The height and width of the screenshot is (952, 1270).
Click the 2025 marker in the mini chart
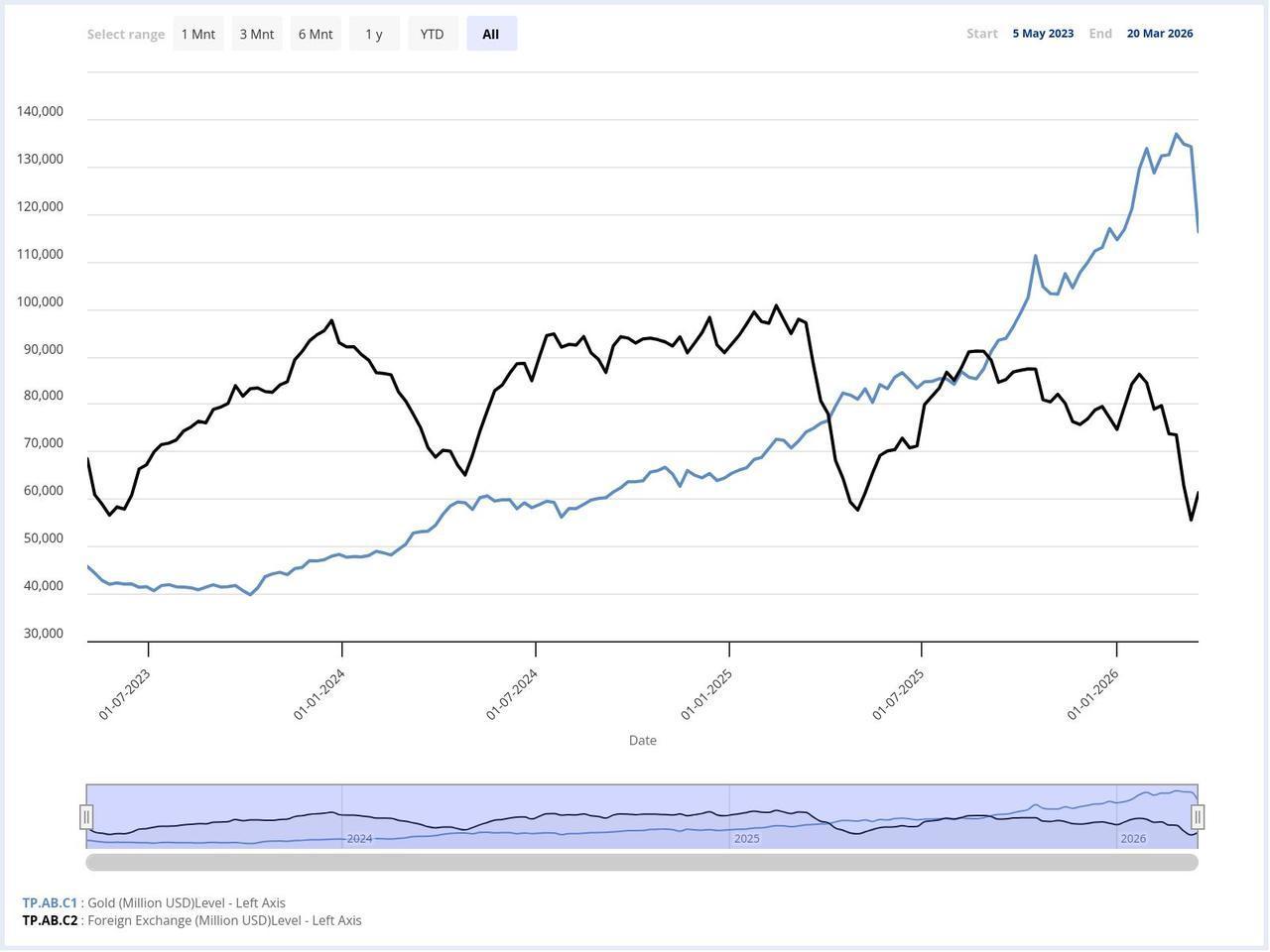pos(746,838)
